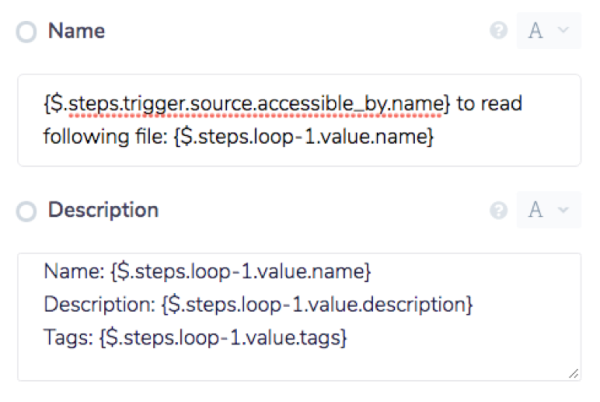Viewport: 600px width, 402px height.
Task: Select the Description field radio circle
Action: click(x=27, y=212)
